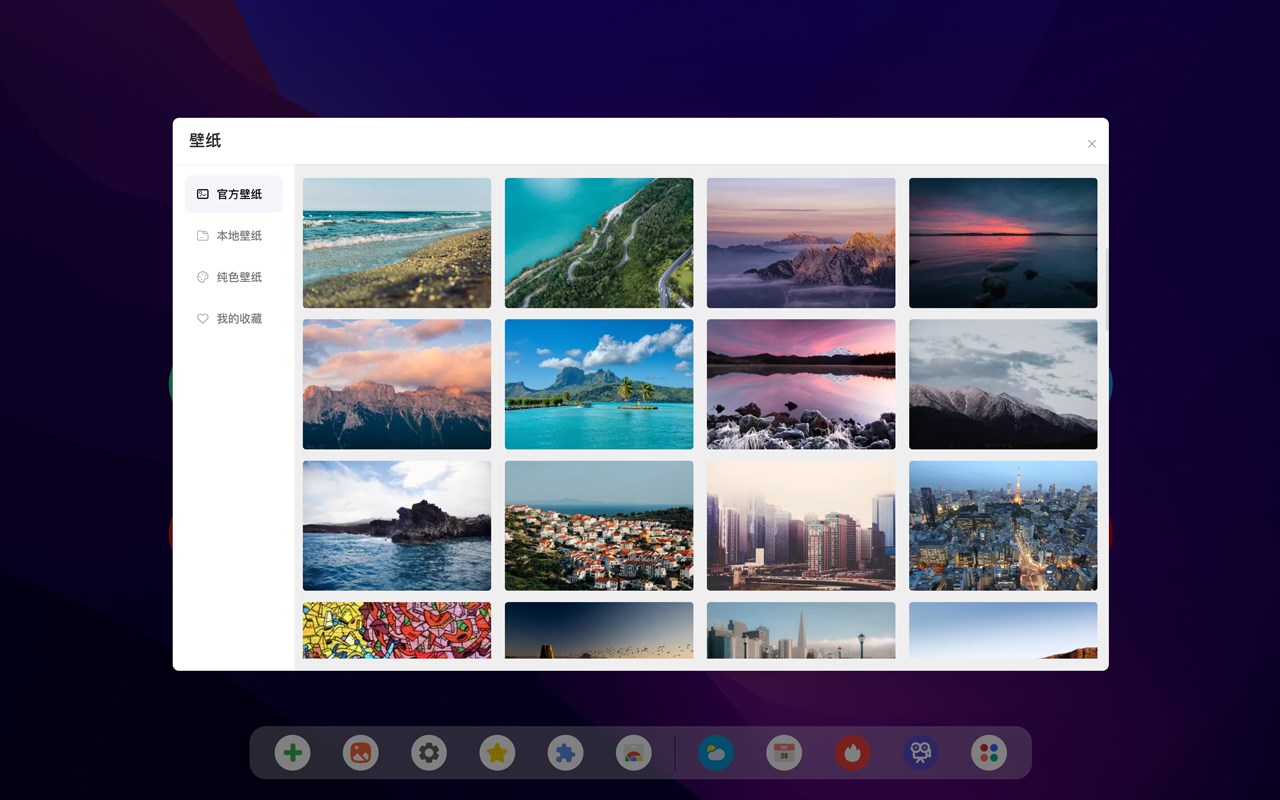Viewport: 1280px width, 800px height.
Task: Open the four colored dots dock icon
Action: coord(989,753)
